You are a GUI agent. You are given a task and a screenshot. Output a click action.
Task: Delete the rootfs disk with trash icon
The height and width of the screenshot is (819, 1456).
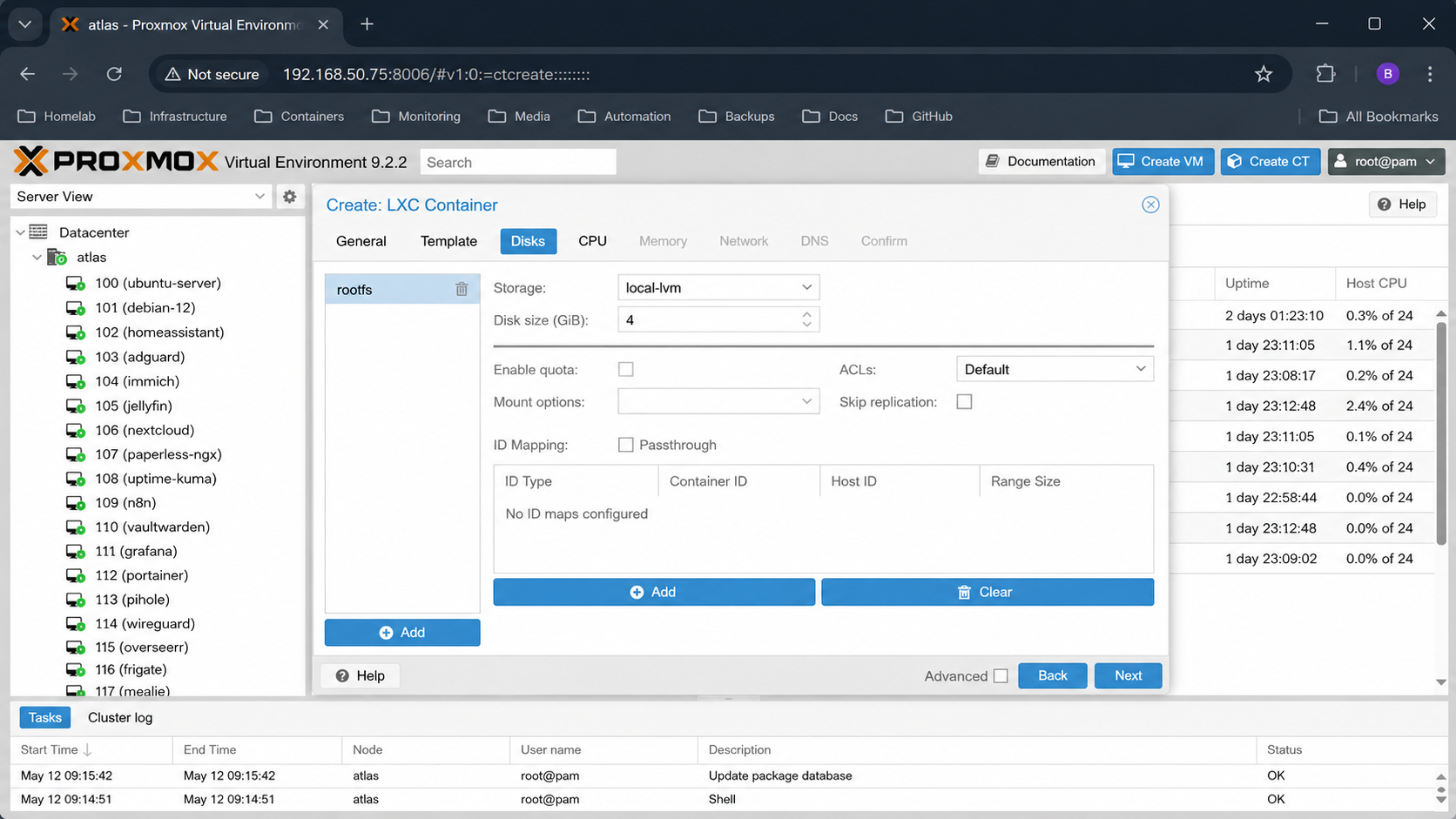click(x=462, y=289)
